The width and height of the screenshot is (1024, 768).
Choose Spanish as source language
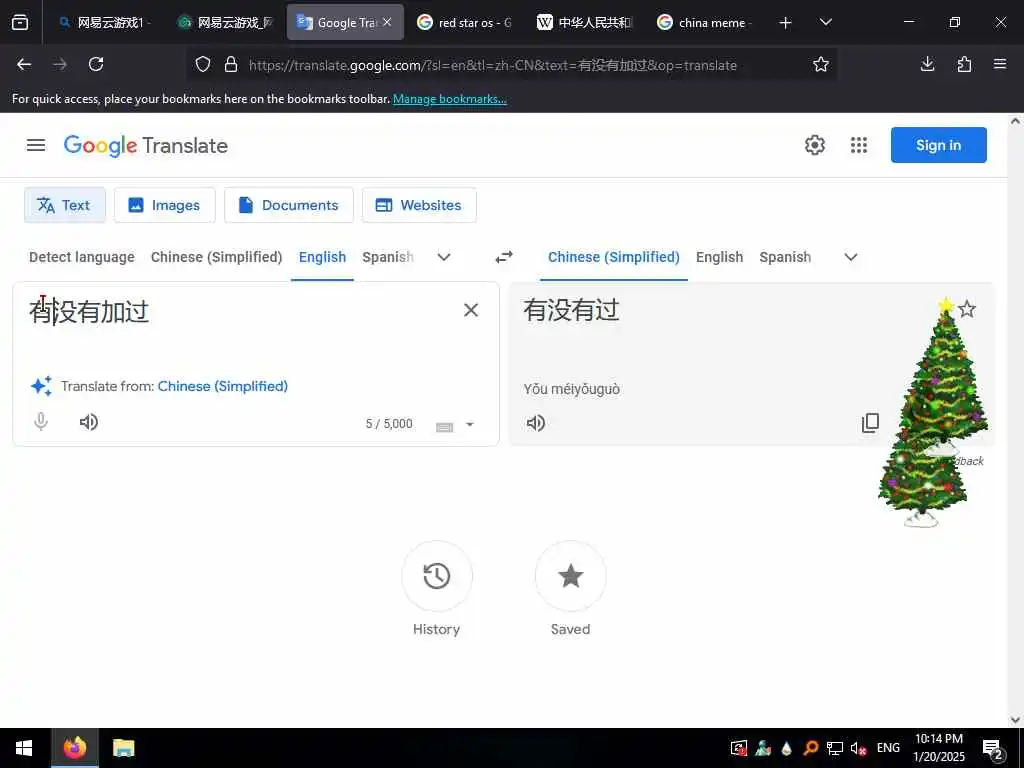388,257
